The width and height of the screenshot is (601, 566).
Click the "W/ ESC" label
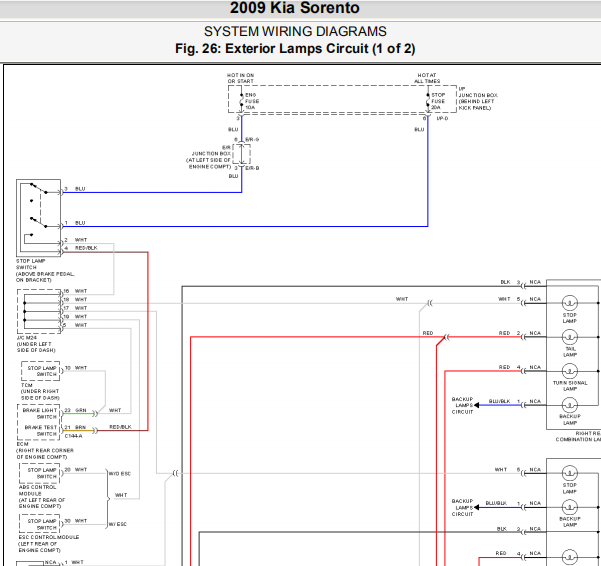click(118, 524)
